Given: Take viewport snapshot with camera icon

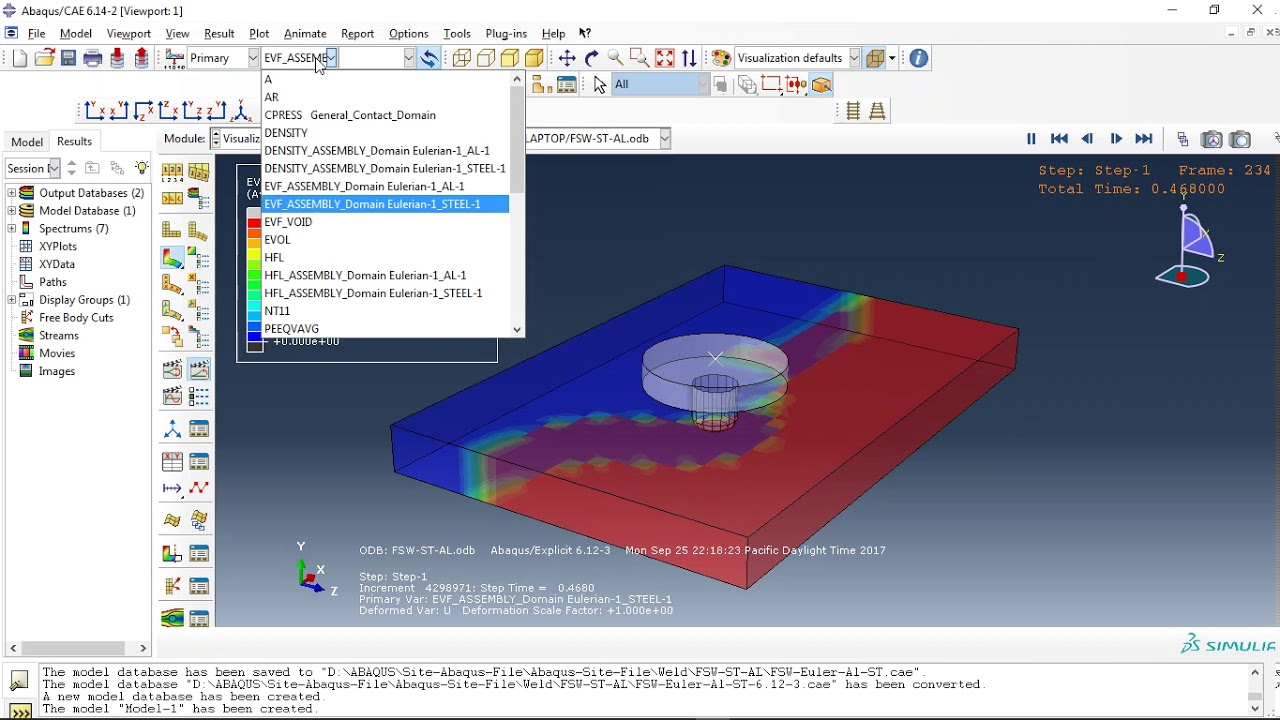Looking at the screenshot, I should click(1240, 139).
